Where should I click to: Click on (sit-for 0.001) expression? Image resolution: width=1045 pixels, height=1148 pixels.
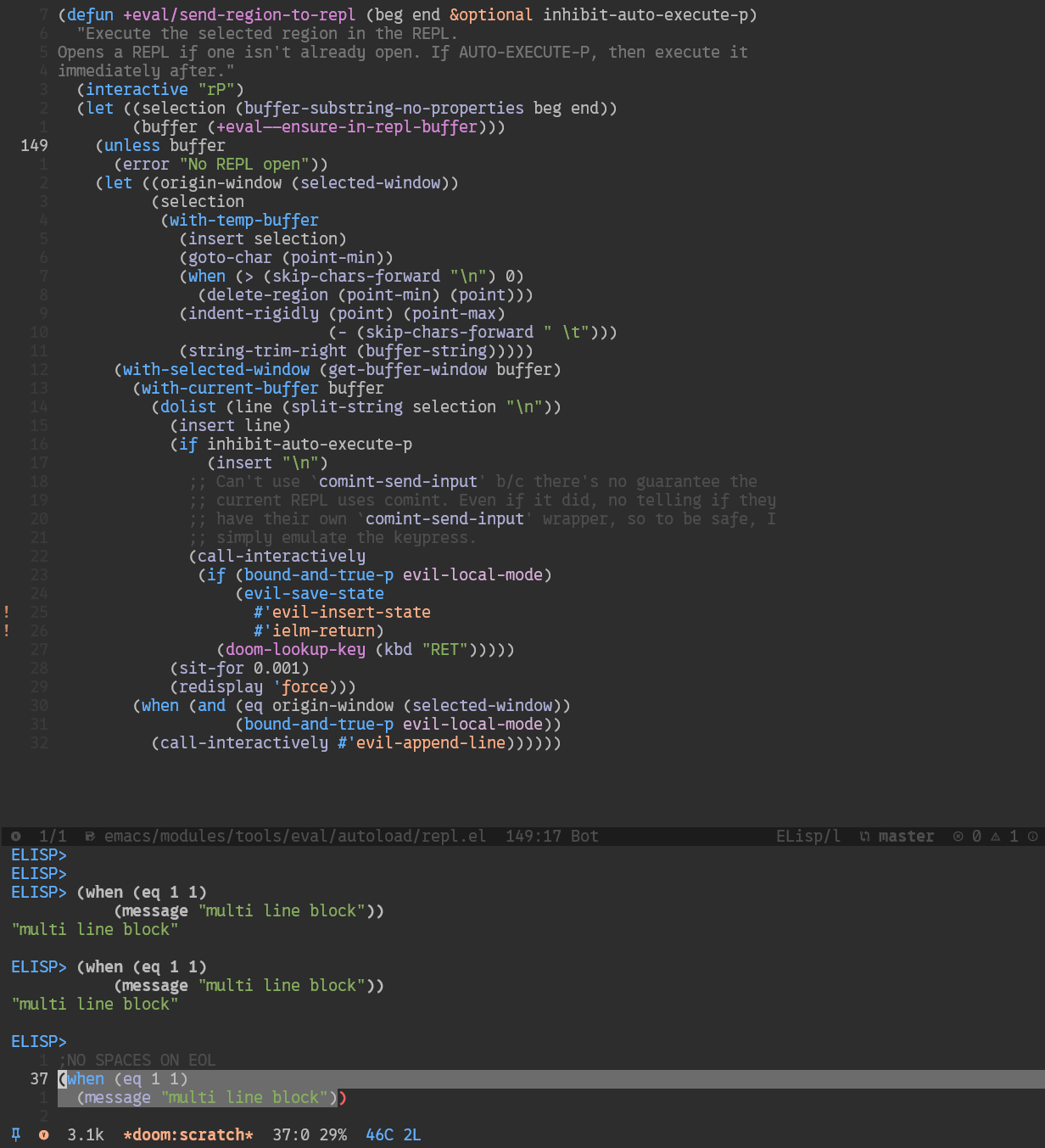[x=239, y=668]
